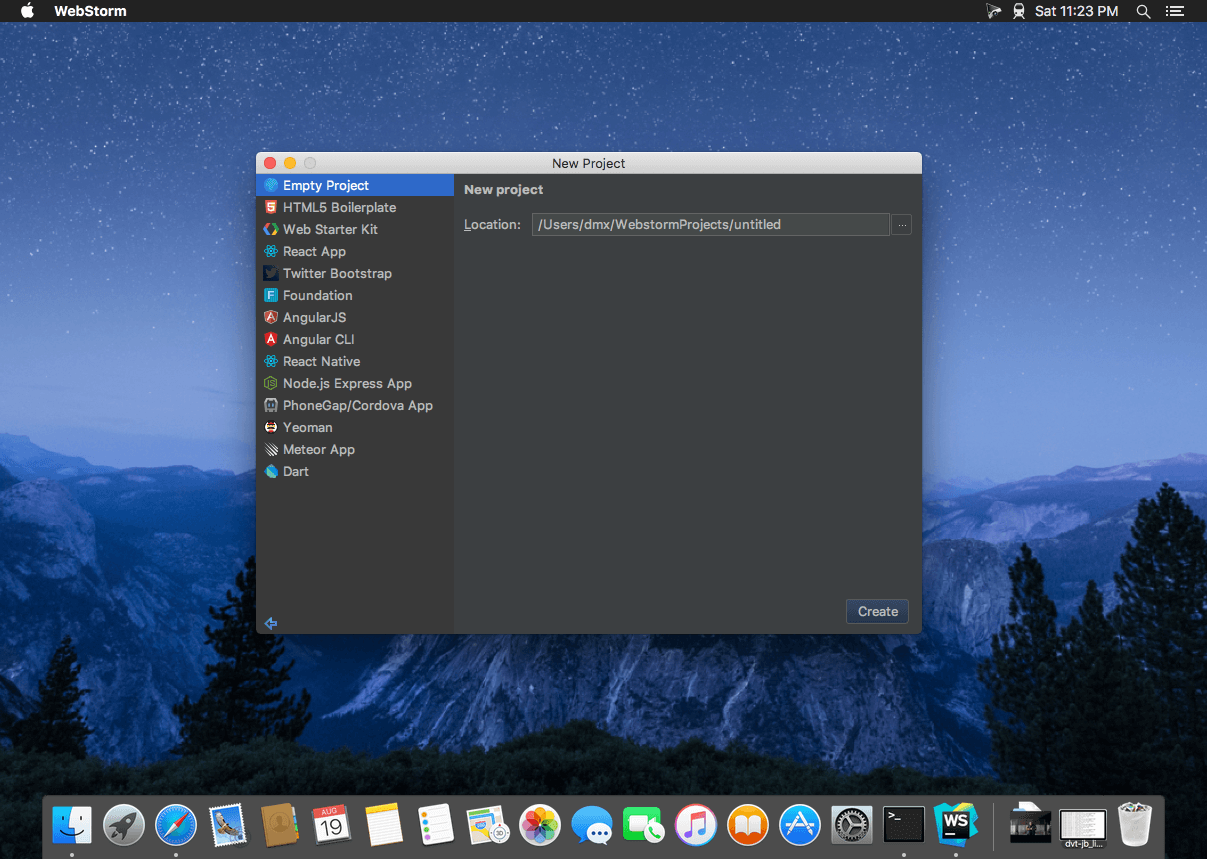Viewport: 1207px width, 859px height.
Task: Click the Angular CLI red icon
Action: pyautogui.click(x=270, y=339)
